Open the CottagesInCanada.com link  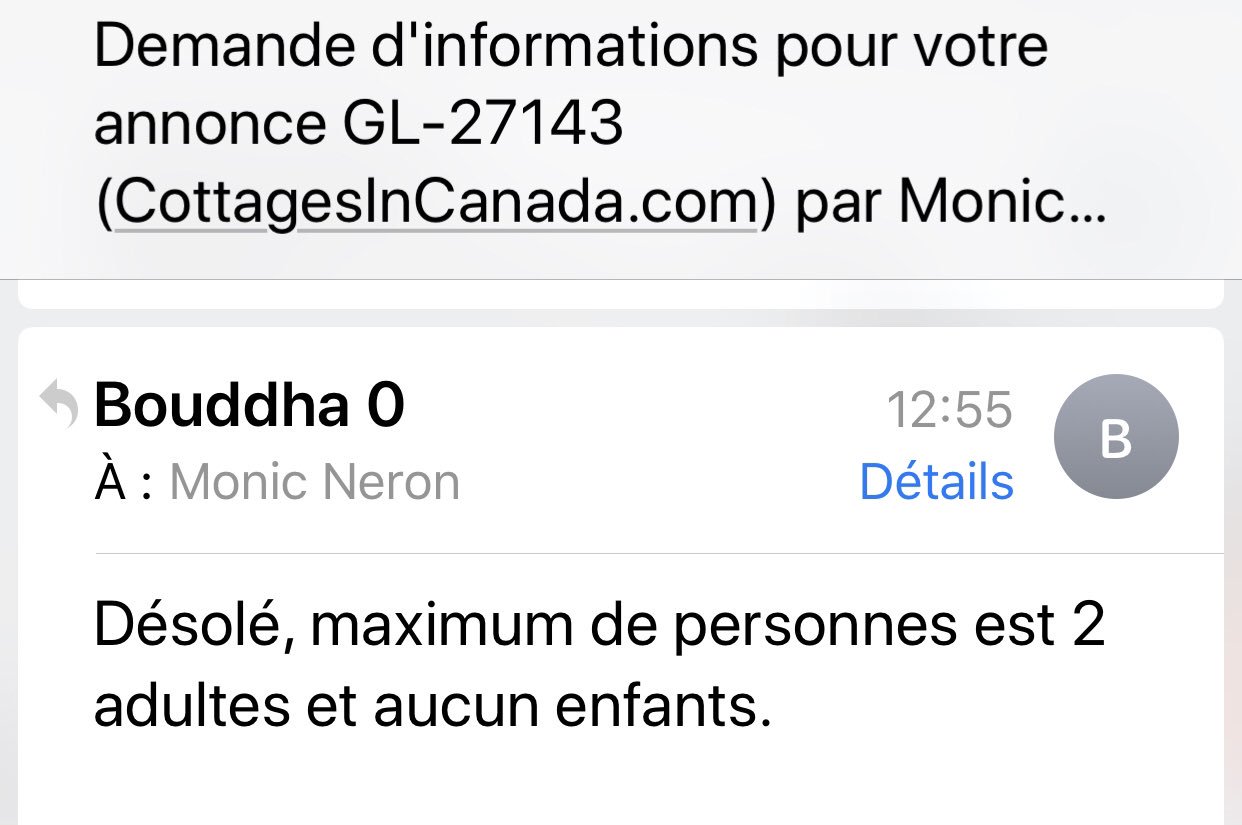[436, 201]
